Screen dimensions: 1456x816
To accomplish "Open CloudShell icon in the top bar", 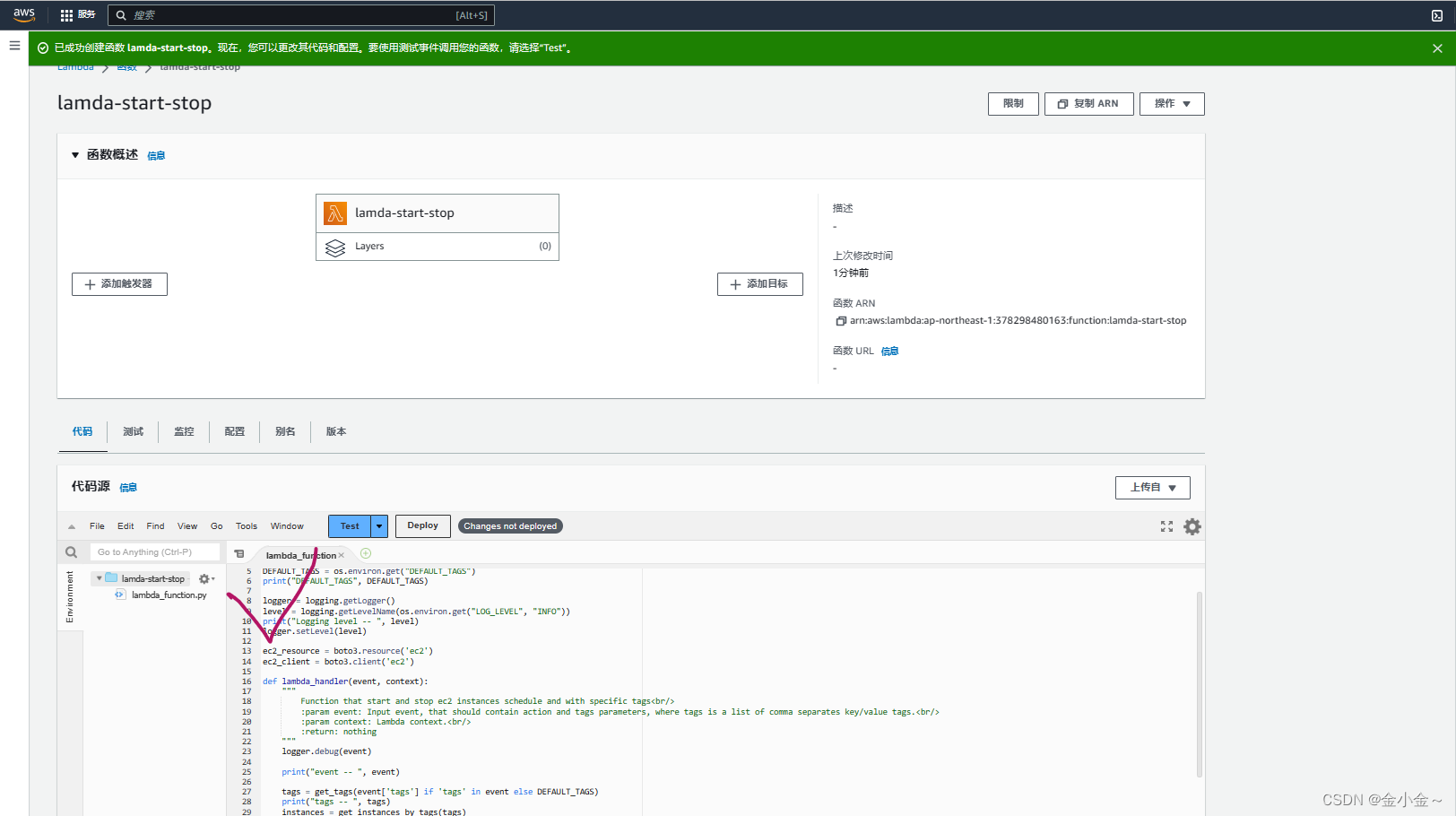I will point(1437,15).
